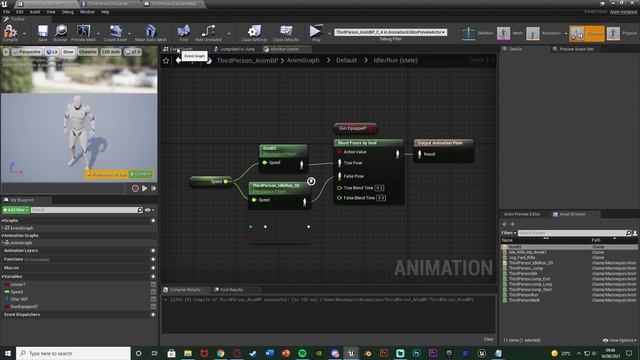Switch to the Anim Preview Editor tab
Viewport: 640px width, 360px height.
[522, 214]
